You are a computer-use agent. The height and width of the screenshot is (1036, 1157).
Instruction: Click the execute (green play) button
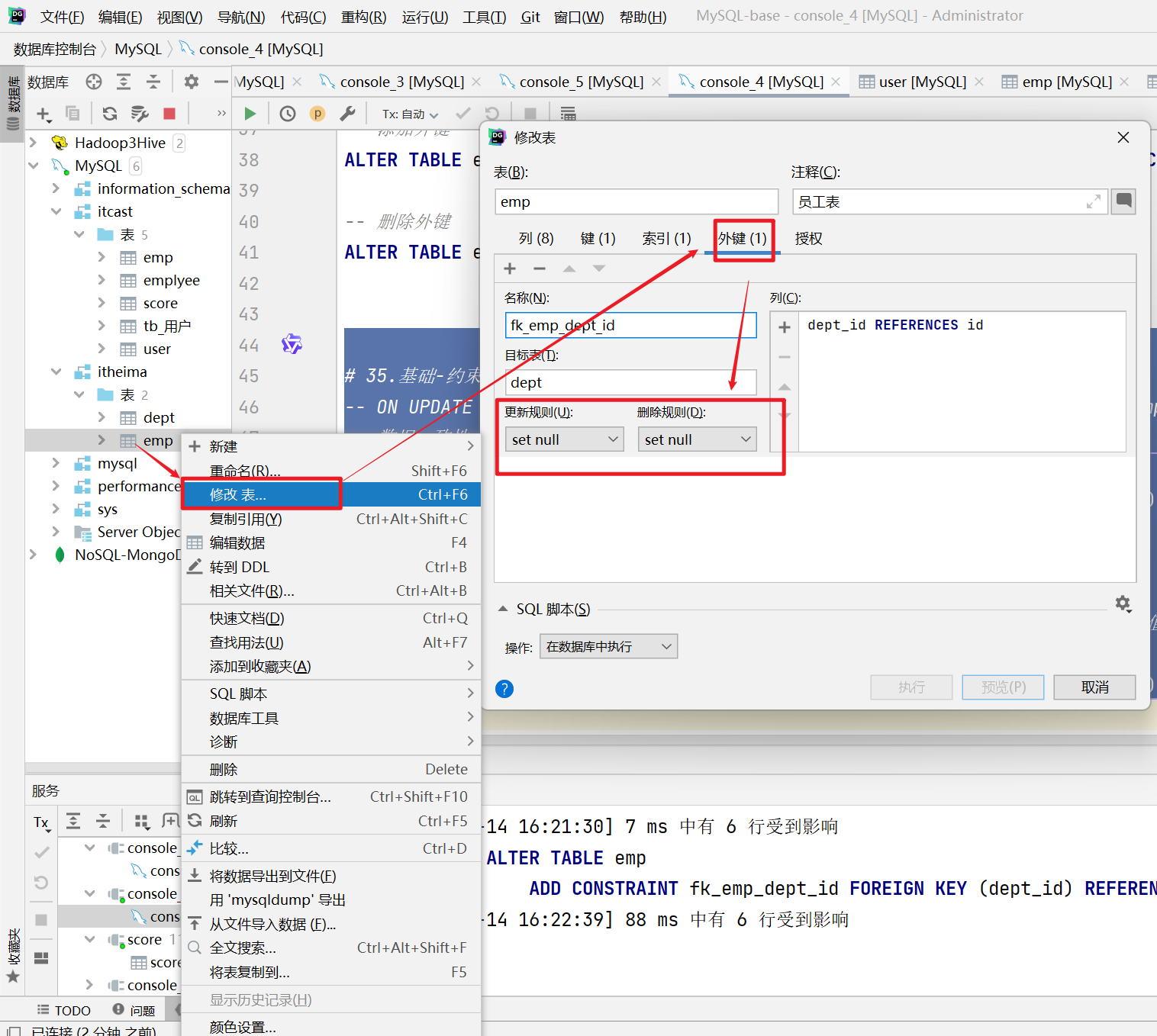250,114
